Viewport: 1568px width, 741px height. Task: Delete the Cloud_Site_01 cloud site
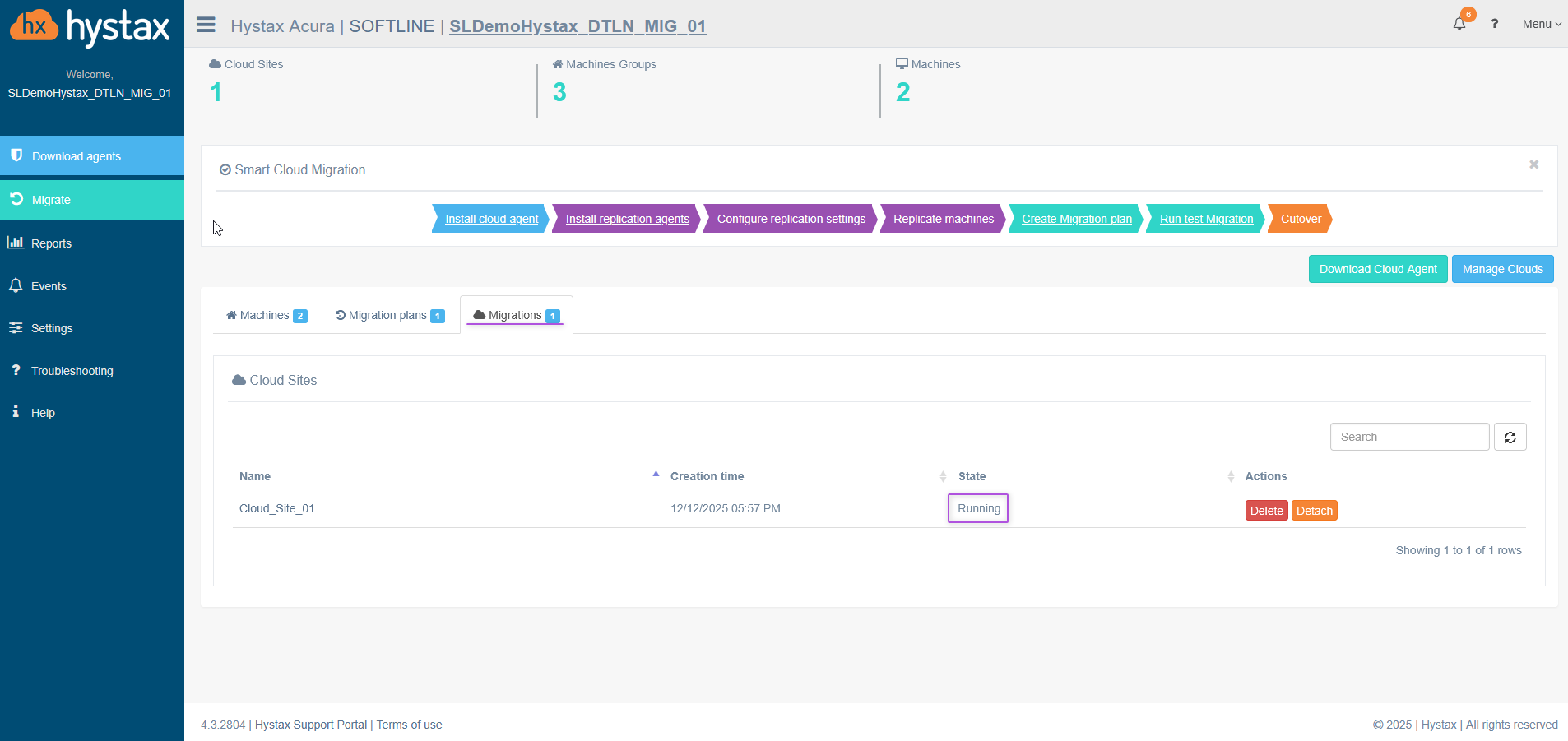(x=1266, y=511)
